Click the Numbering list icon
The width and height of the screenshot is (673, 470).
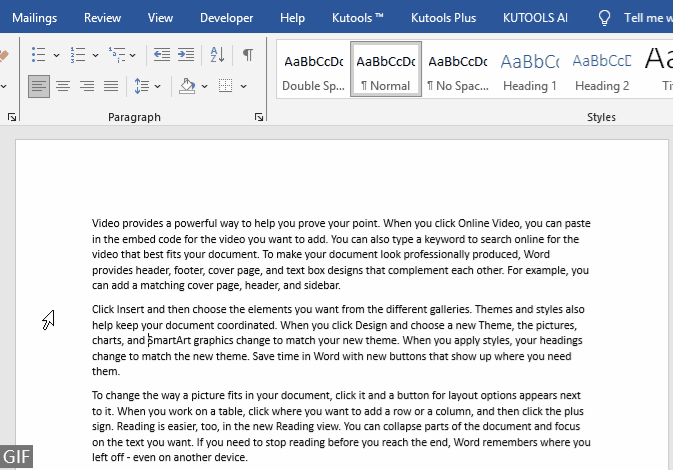coord(78,55)
